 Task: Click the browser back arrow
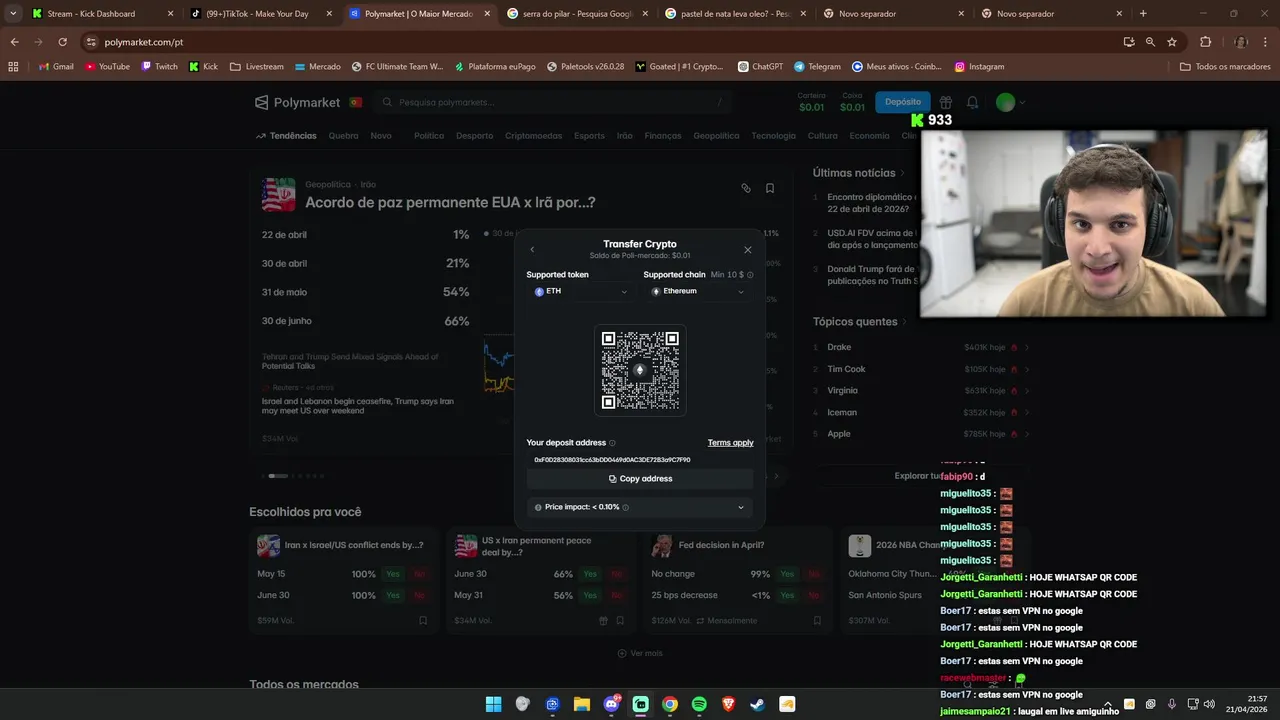tap(14, 42)
